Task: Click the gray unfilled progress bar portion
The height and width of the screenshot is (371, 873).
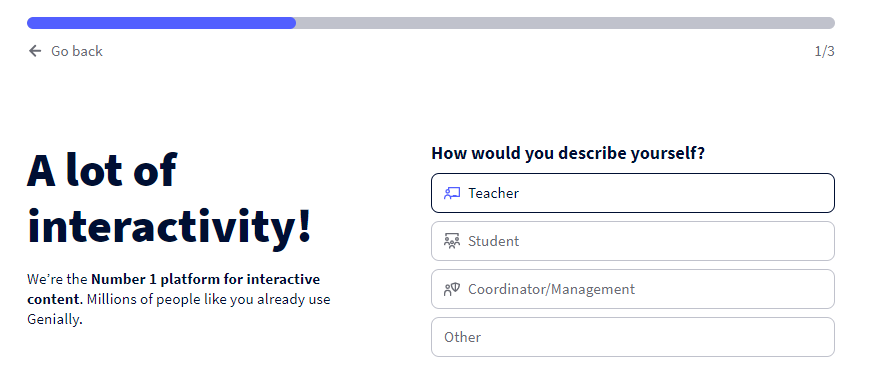Action: tap(565, 23)
